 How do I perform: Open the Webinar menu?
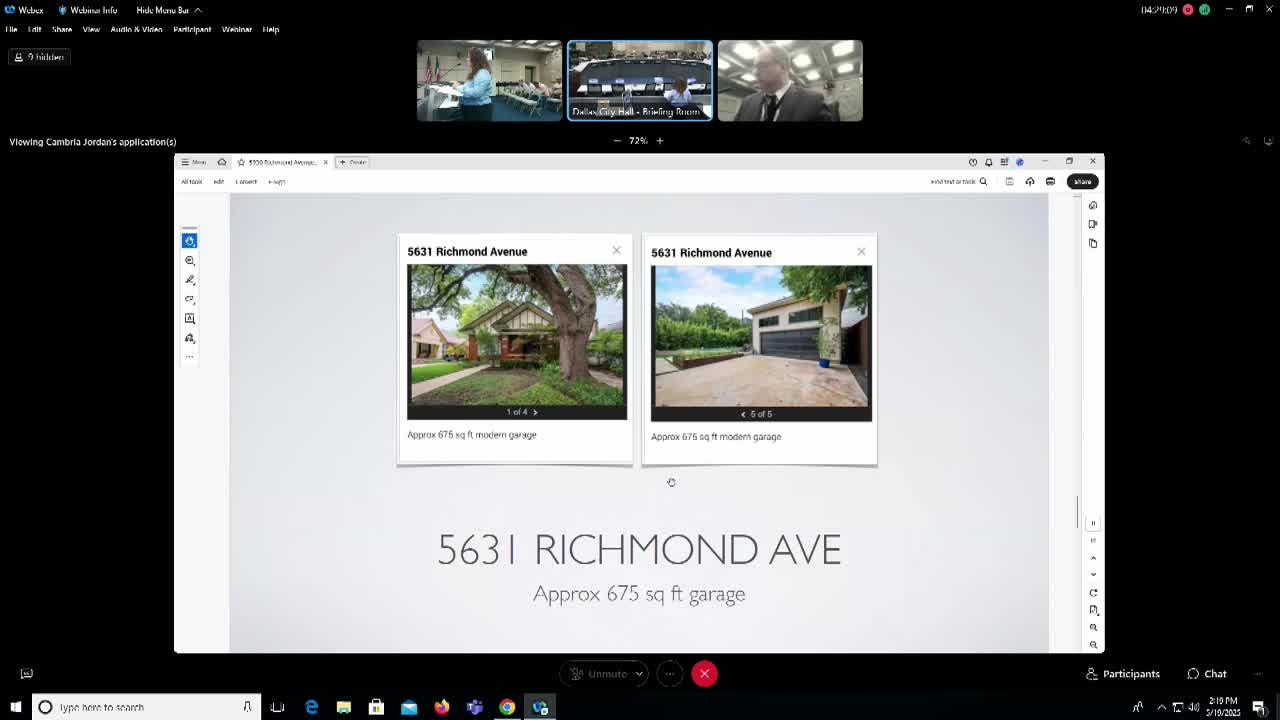[x=237, y=29]
